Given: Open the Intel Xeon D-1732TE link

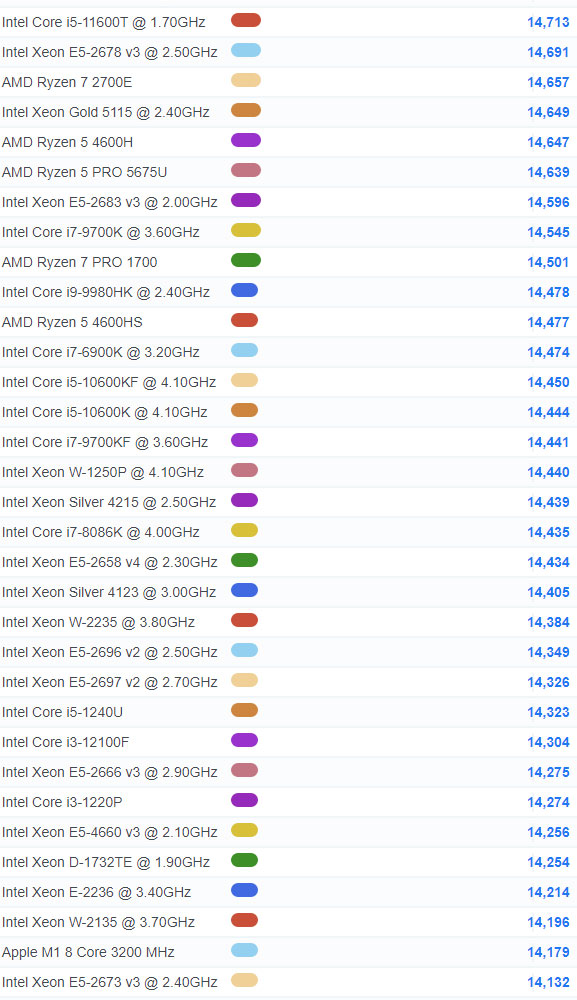Looking at the screenshot, I should 106,862.
